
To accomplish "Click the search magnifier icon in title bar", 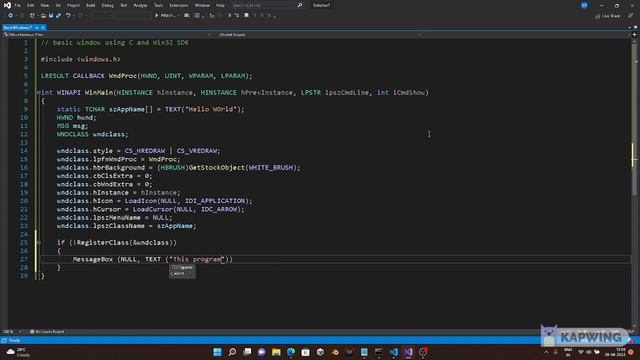I will [x=300, y=5].
